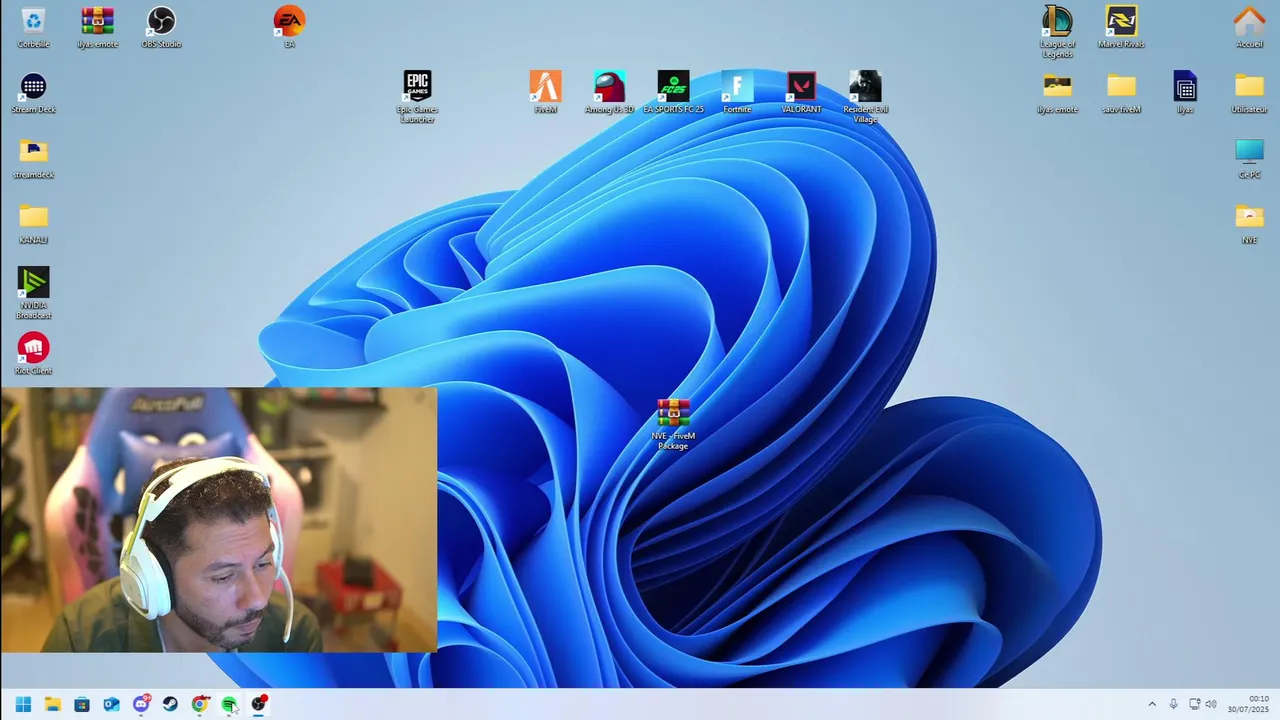Select the ilyas emote archive on the left
1280x720 pixels.
97,27
